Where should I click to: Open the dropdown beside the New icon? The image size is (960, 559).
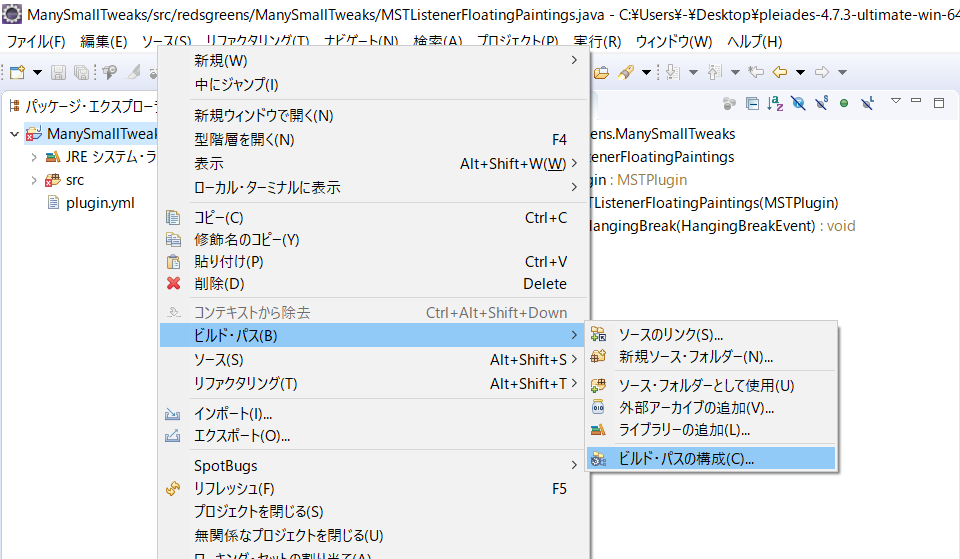coord(37,72)
